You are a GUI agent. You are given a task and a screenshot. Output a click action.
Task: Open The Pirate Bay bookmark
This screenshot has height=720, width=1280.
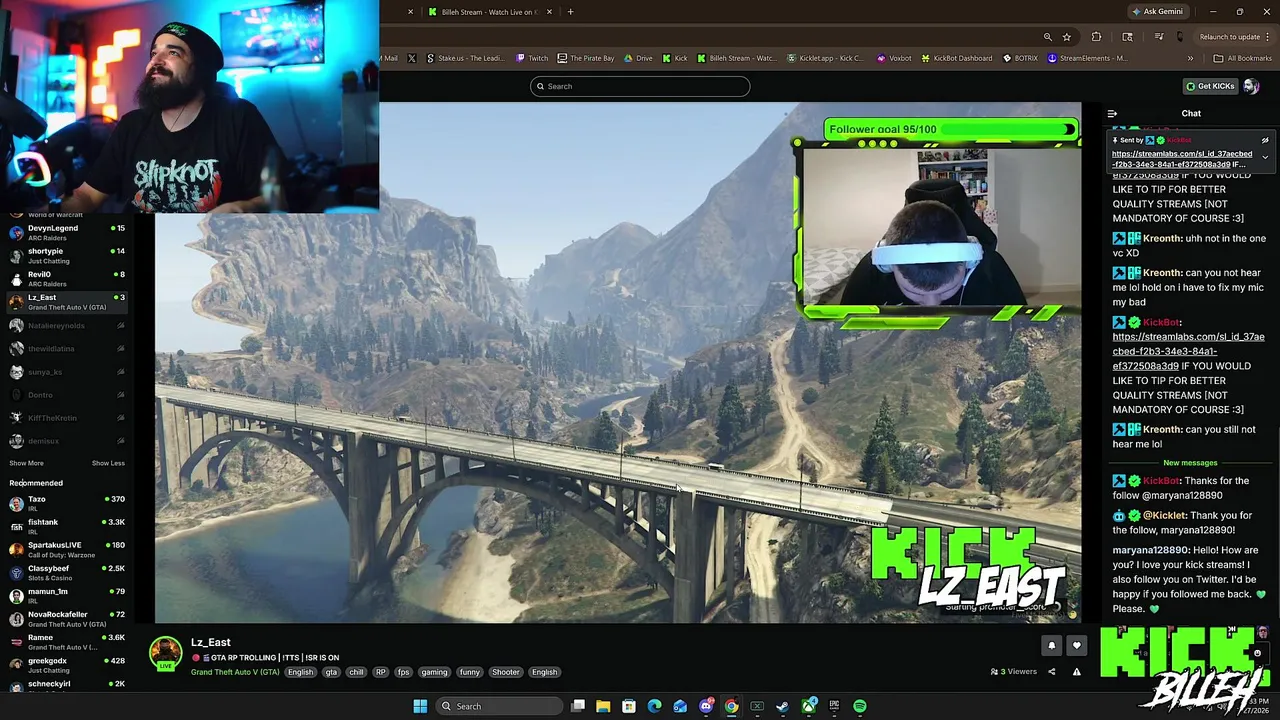click(586, 58)
